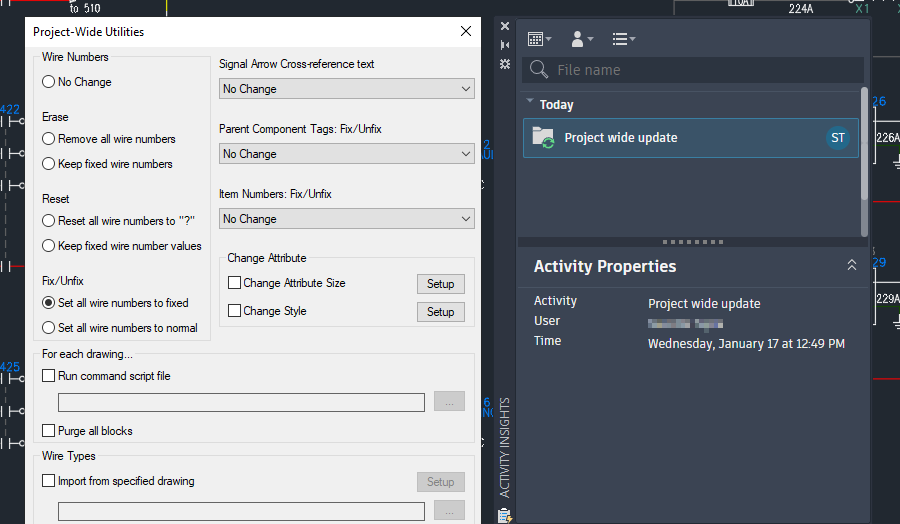900x524 pixels.
Task: Click the auto-hide palette icon
Action: click(x=505, y=45)
